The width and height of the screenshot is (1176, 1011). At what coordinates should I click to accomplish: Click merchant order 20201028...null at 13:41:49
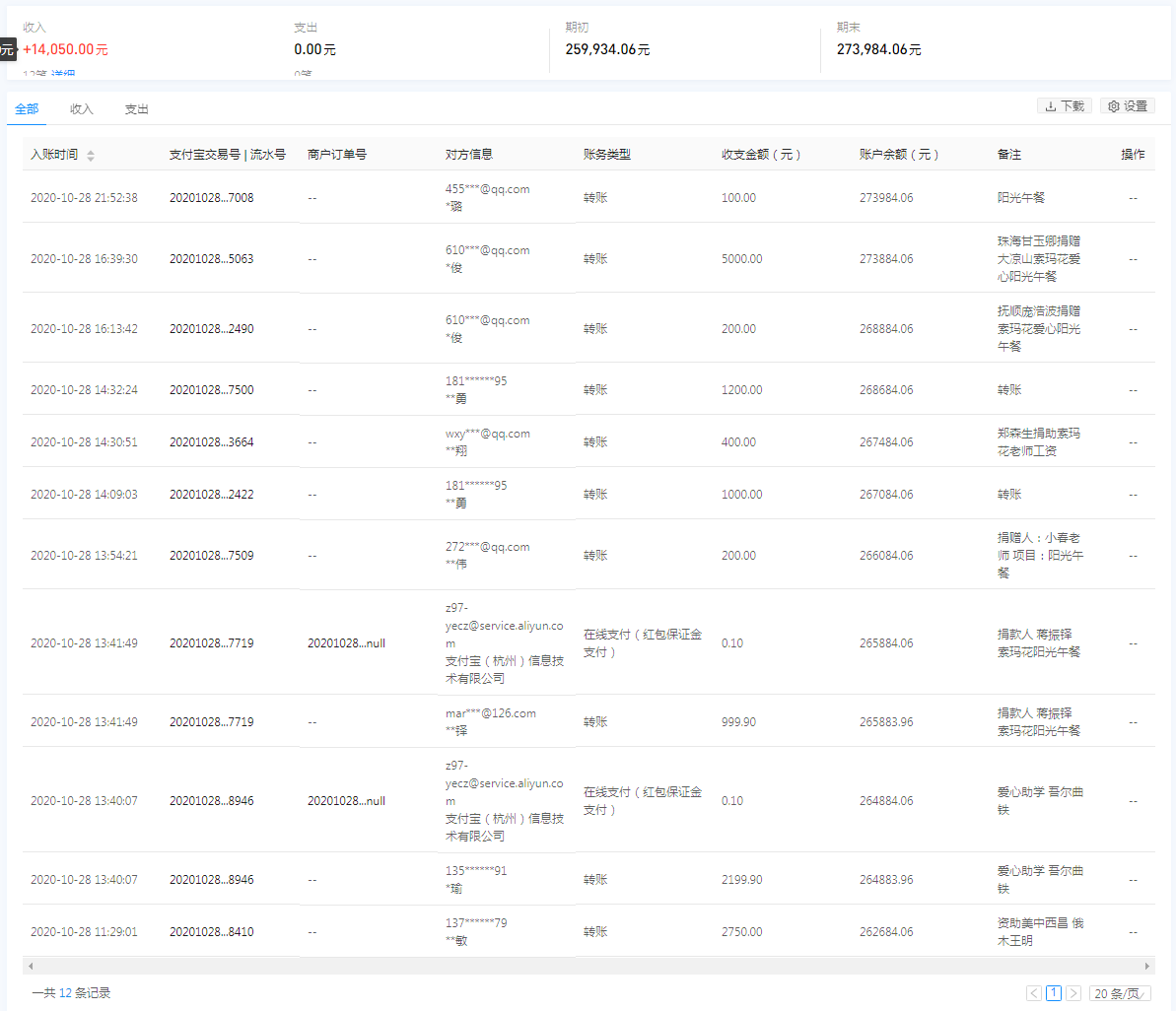pos(346,643)
